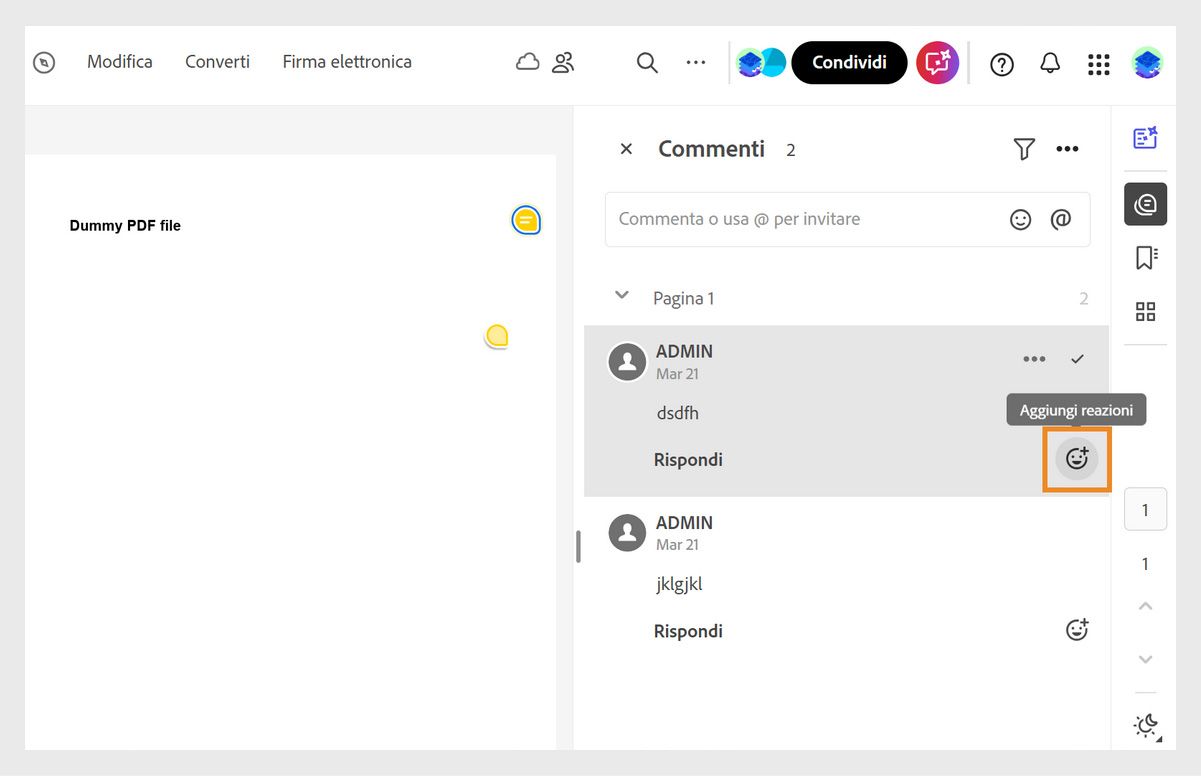
Task: Click the search magnifier icon
Action: pos(647,63)
